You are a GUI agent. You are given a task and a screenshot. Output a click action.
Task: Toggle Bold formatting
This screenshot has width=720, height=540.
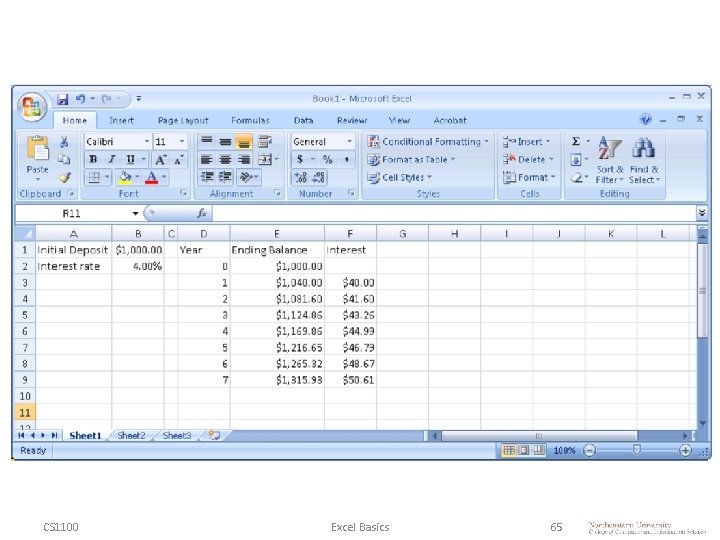pos(93,159)
